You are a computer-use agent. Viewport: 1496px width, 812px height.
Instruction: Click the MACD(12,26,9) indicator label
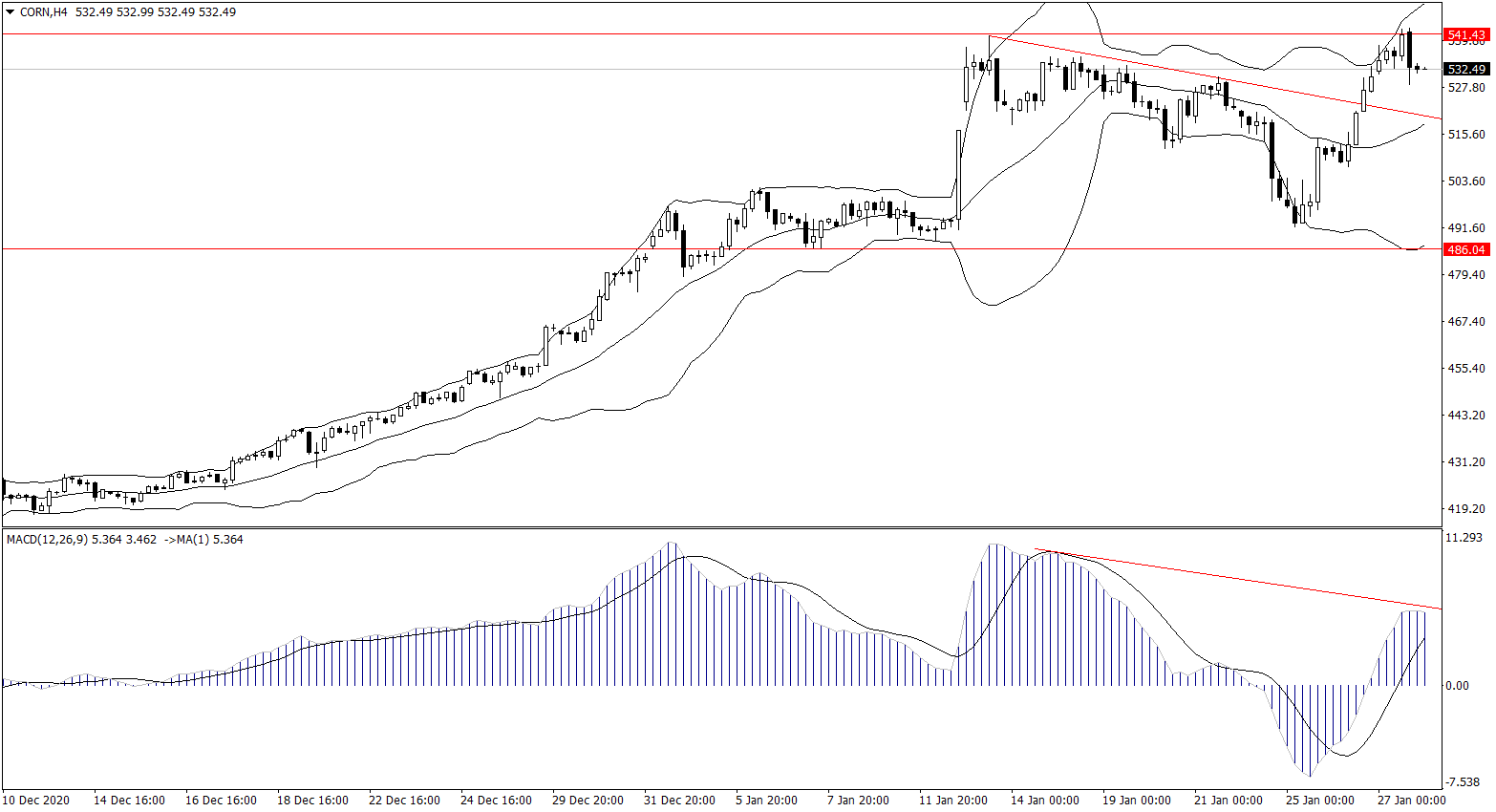(47, 540)
